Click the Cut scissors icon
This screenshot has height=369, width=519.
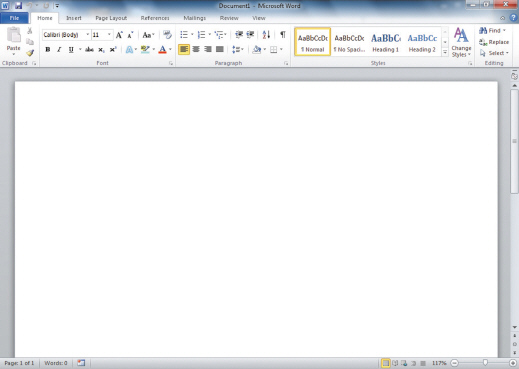[x=30, y=31]
